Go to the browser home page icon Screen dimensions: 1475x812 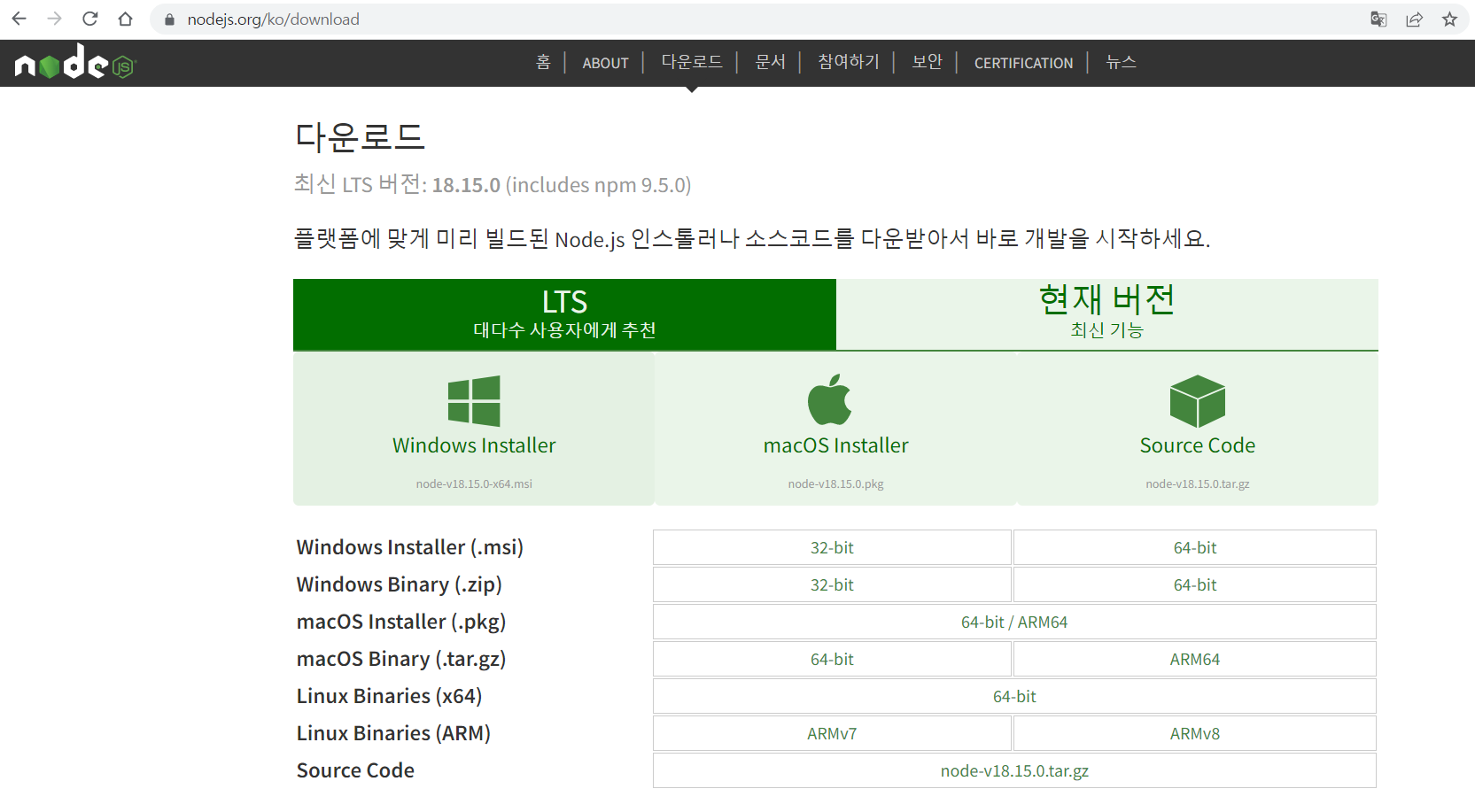coord(125,19)
